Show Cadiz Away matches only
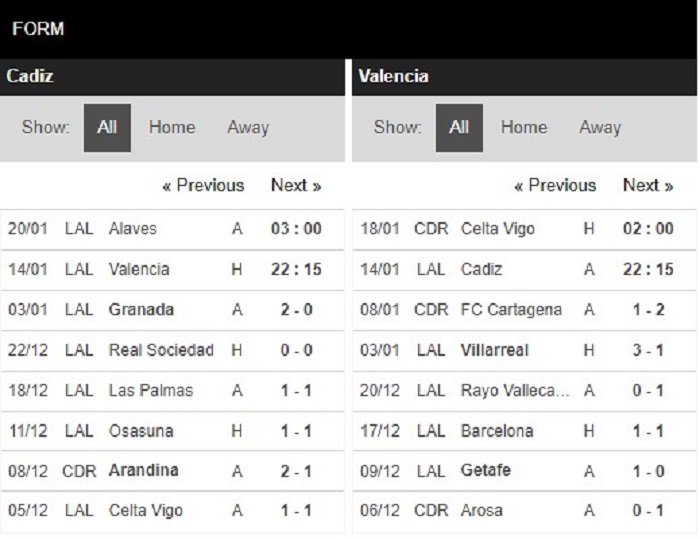The width and height of the screenshot is (700, 539). coord(248,127)
